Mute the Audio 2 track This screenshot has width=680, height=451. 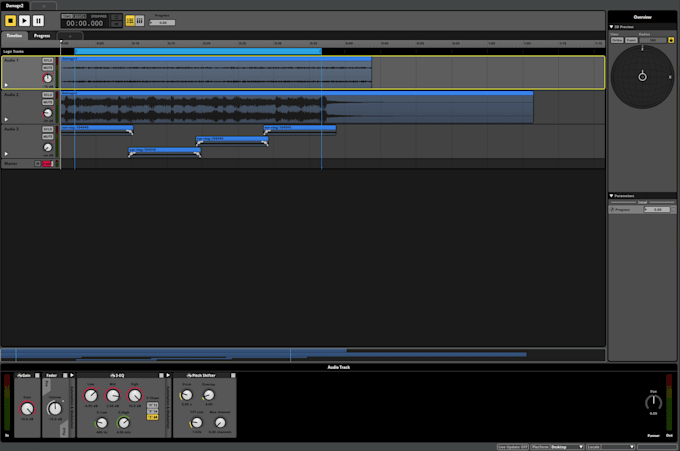(48, 102)
